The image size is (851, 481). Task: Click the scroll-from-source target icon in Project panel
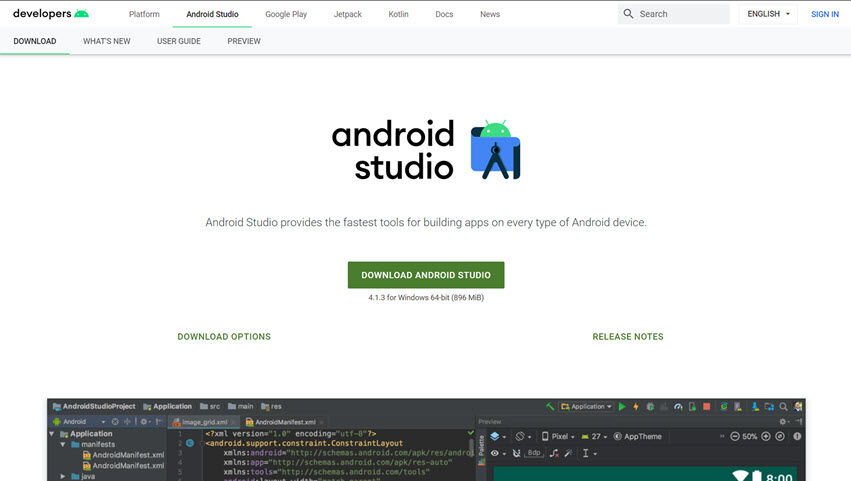pyautogui.click(x=115, y=422)
